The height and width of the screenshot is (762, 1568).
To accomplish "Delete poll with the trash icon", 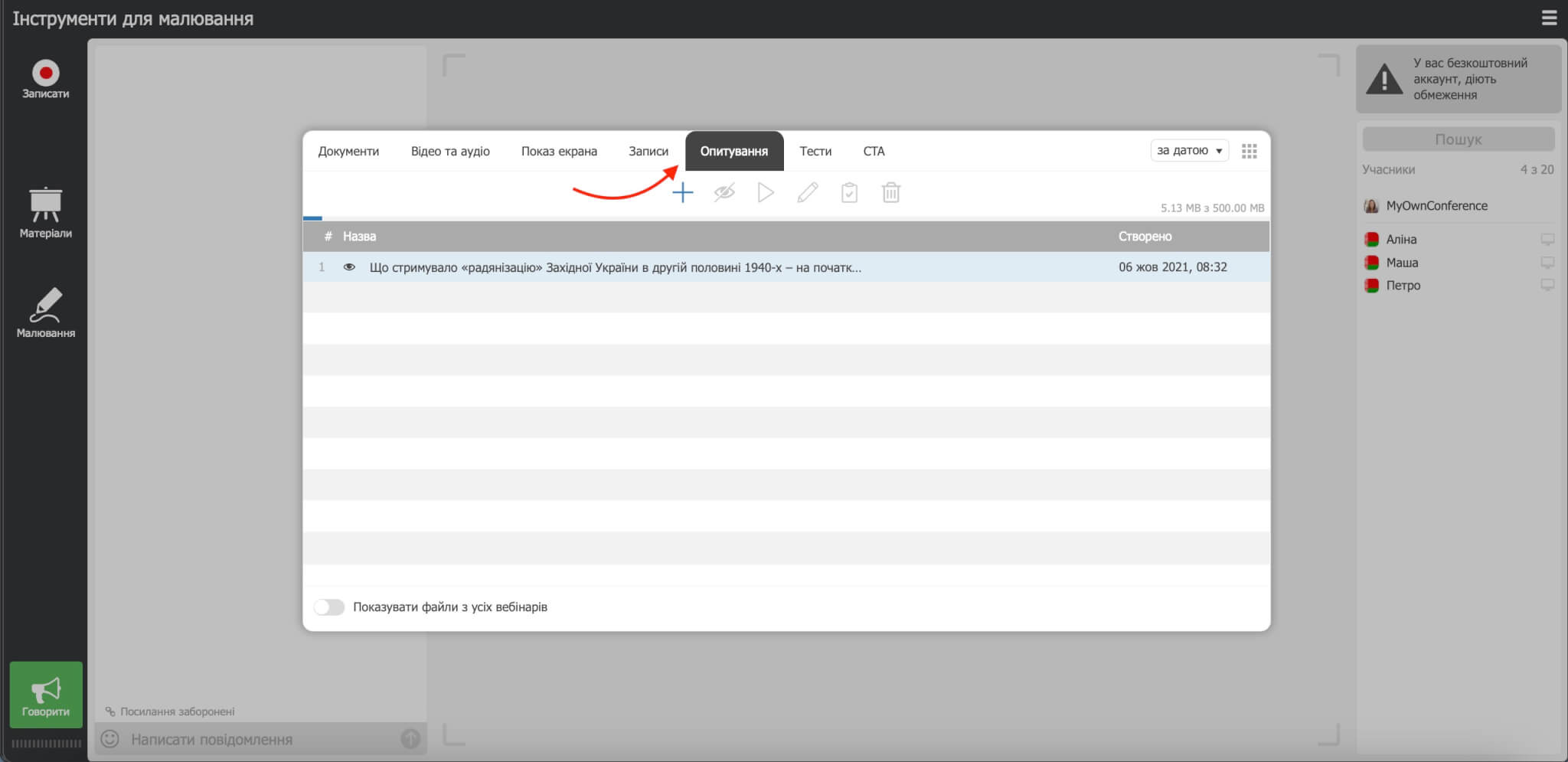I will click(890, 193).
